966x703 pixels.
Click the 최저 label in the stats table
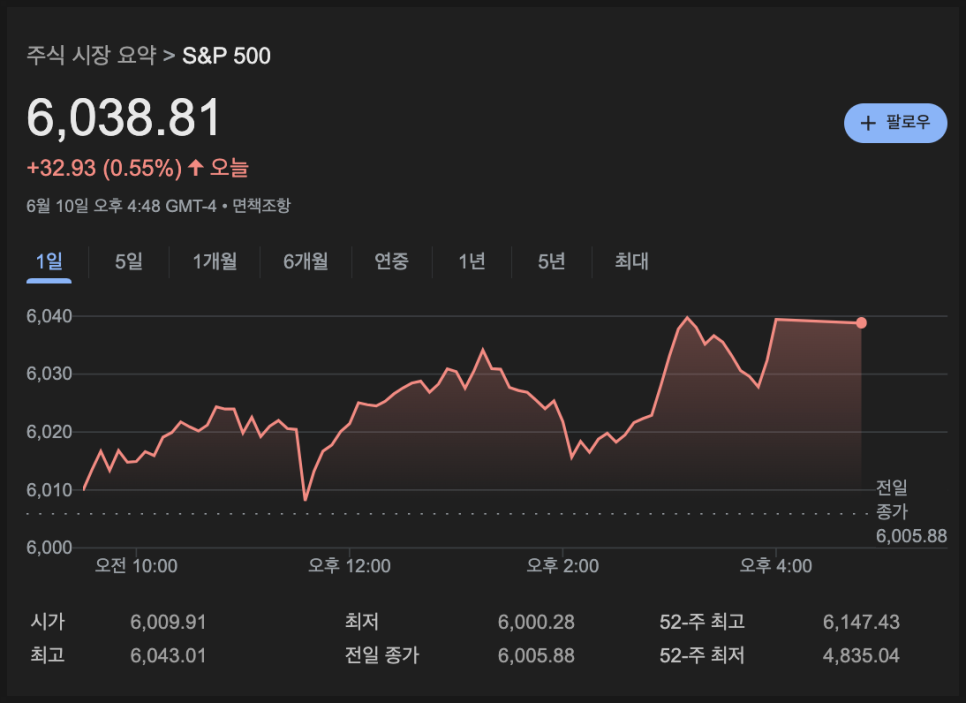point(362,622)
